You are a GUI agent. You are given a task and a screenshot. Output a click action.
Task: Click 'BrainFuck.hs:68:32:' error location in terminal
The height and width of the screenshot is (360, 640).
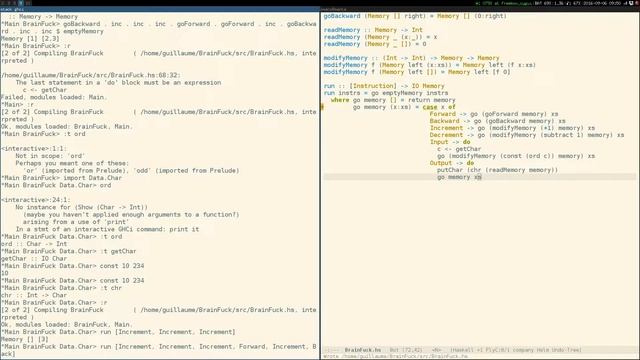click(x=91, y=75)
